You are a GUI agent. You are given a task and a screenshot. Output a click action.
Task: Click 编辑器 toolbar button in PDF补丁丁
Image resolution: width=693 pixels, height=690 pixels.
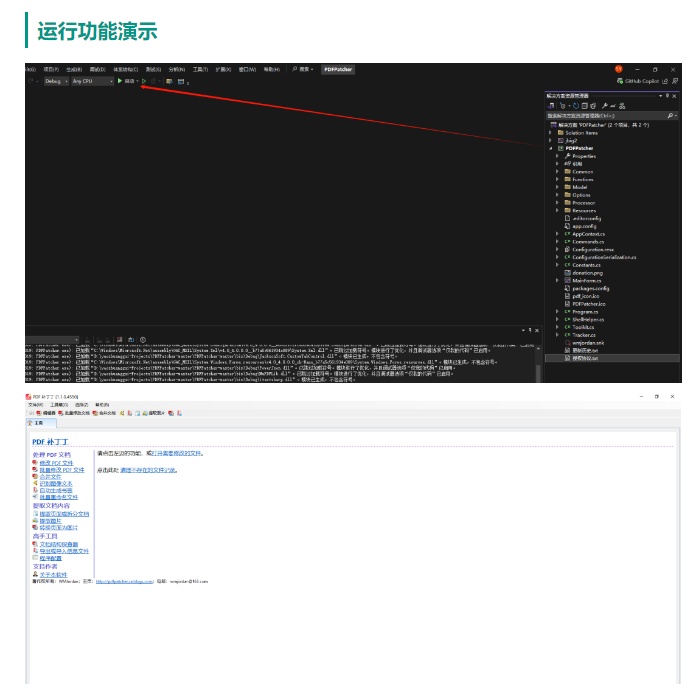46,413
